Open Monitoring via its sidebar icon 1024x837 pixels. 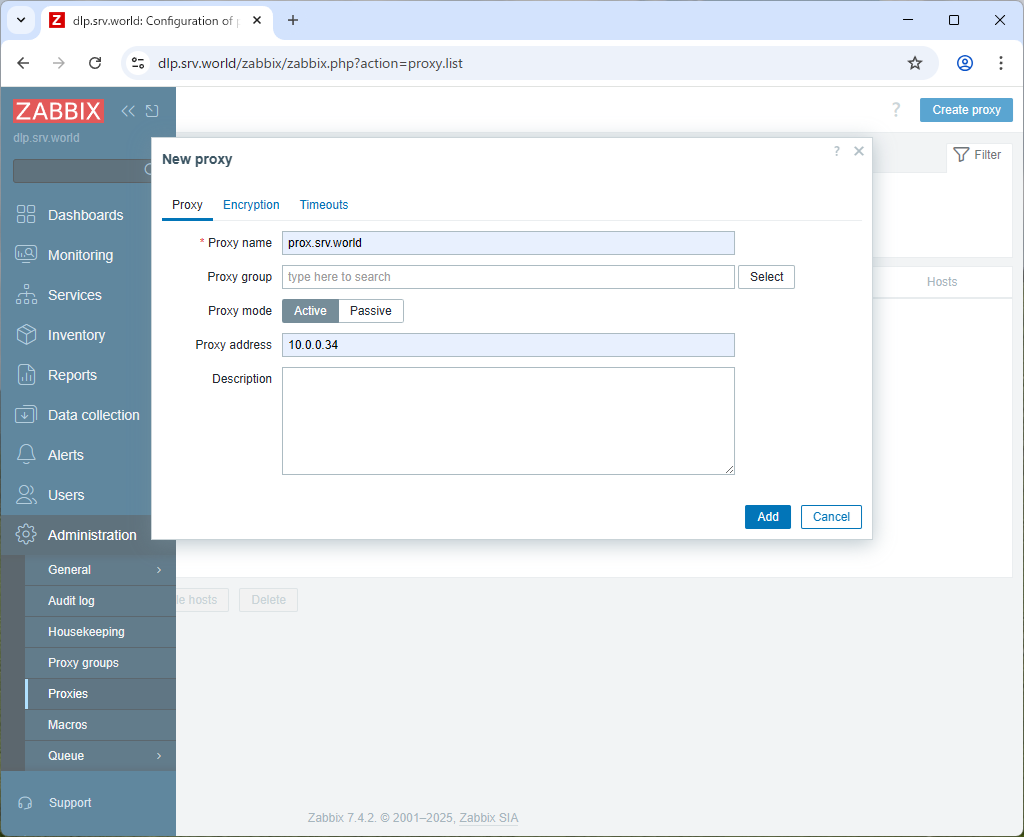pyautogui.click(x=26, y=255)
